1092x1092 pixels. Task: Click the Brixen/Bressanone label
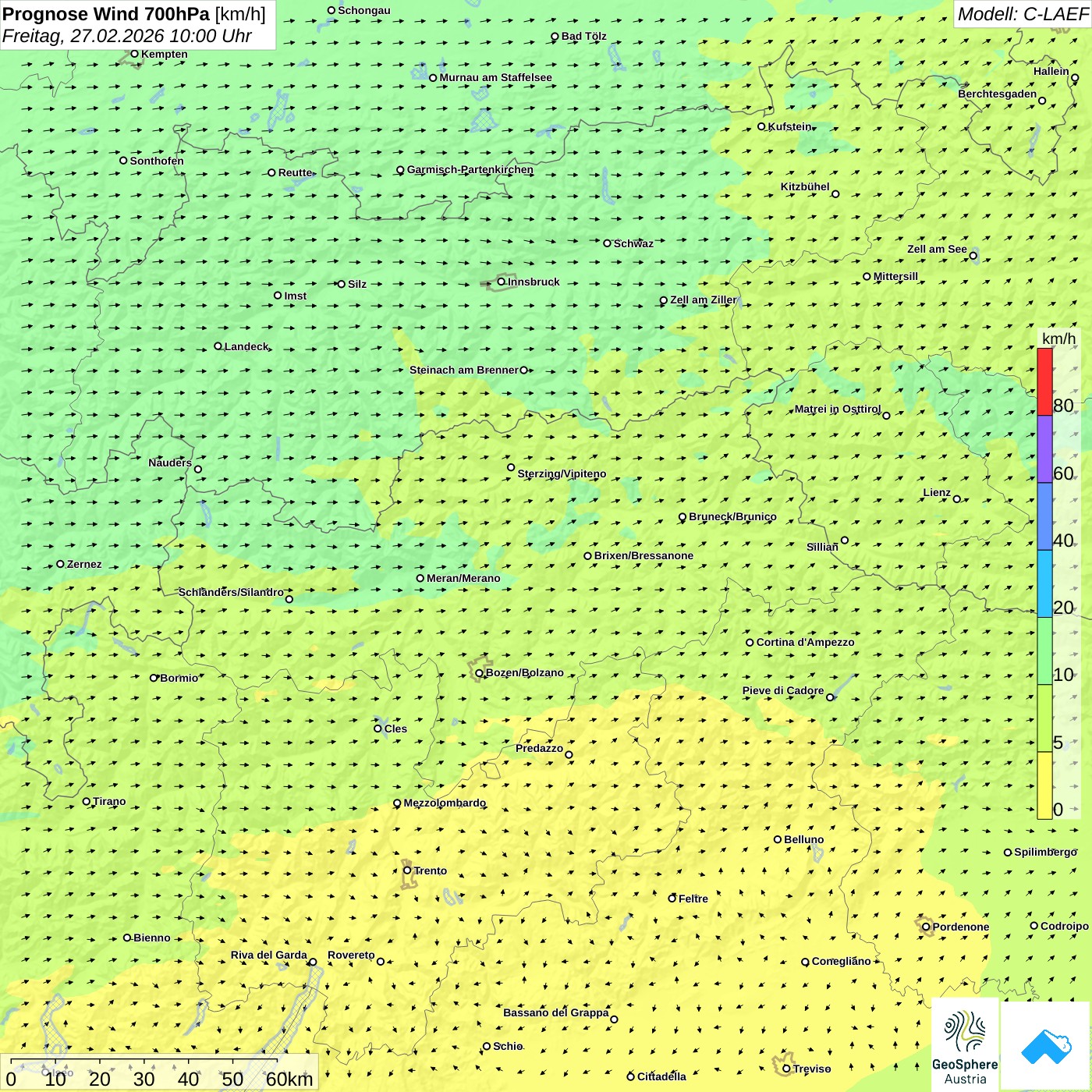643,555
